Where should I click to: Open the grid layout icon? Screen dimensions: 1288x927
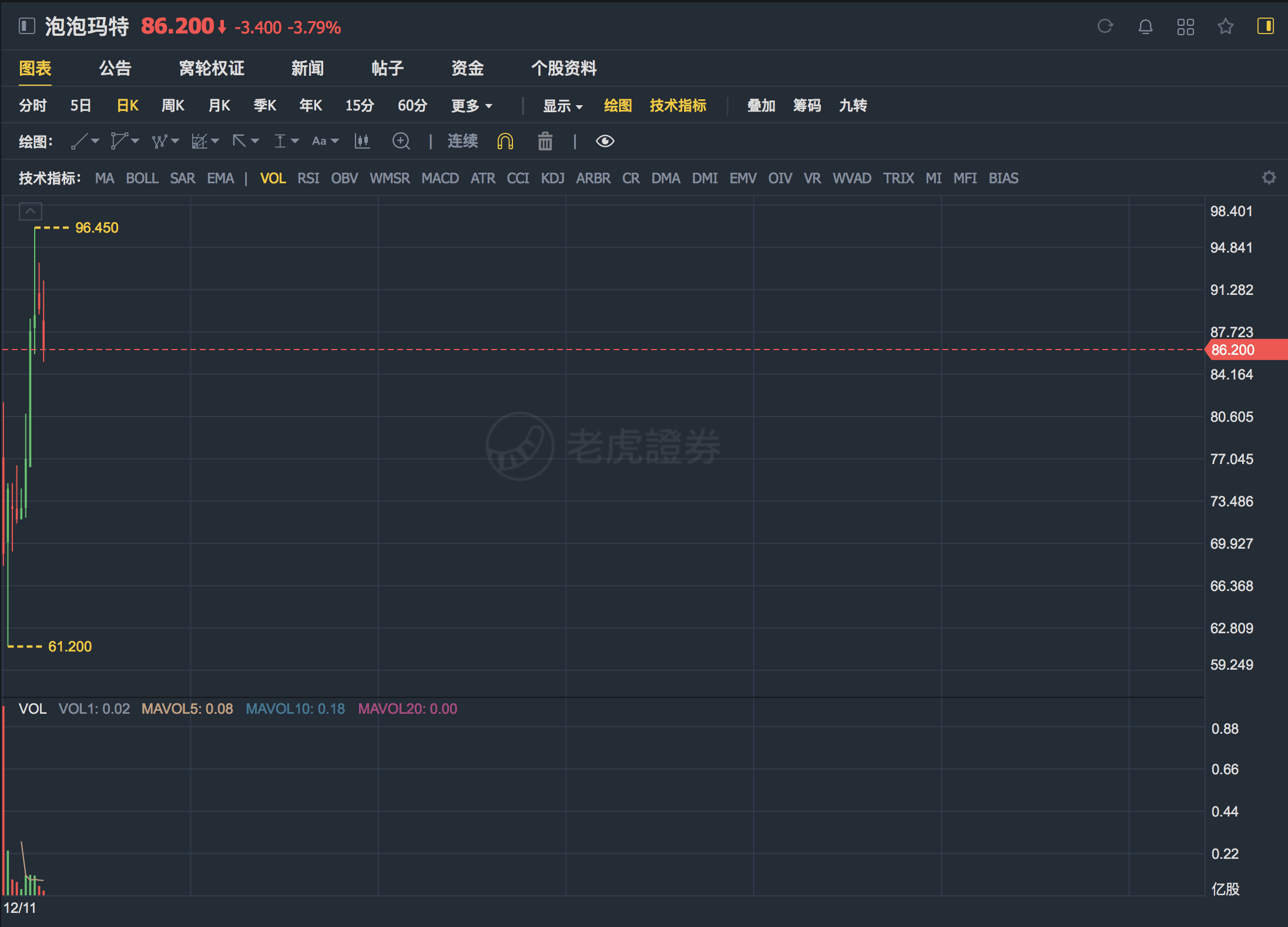(x=1185, y=26)
